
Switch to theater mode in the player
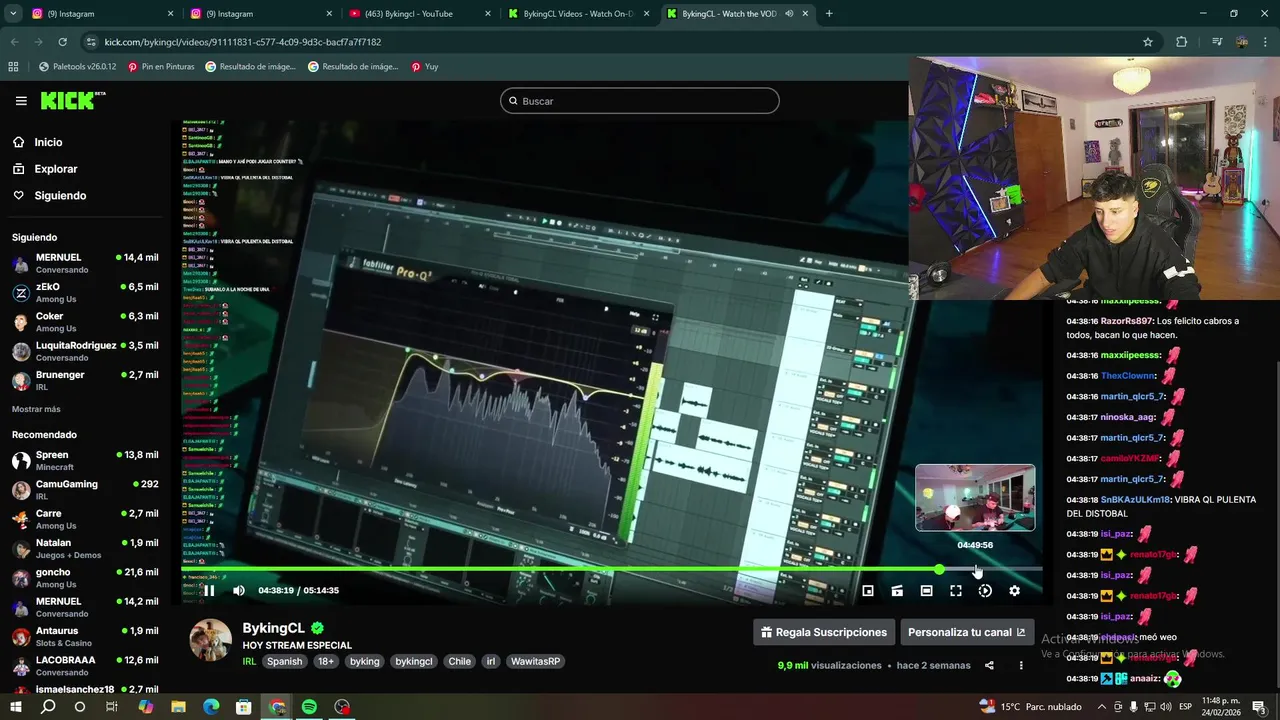tap(927, 591)
